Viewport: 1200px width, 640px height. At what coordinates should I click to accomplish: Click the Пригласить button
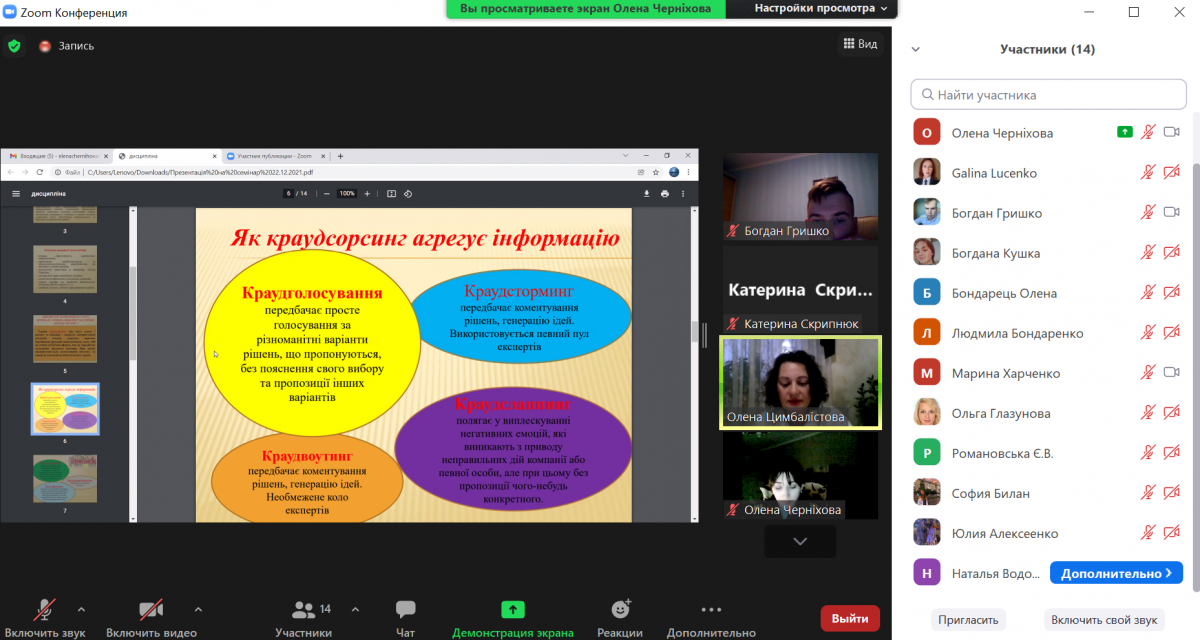[968, 619]
